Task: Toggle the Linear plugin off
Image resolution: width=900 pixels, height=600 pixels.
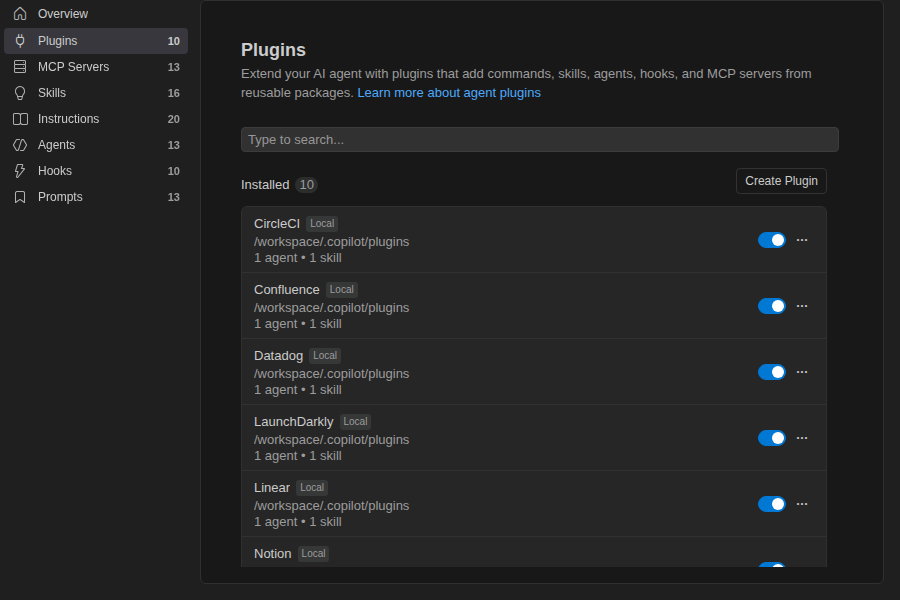Action: tap(771, 504)
